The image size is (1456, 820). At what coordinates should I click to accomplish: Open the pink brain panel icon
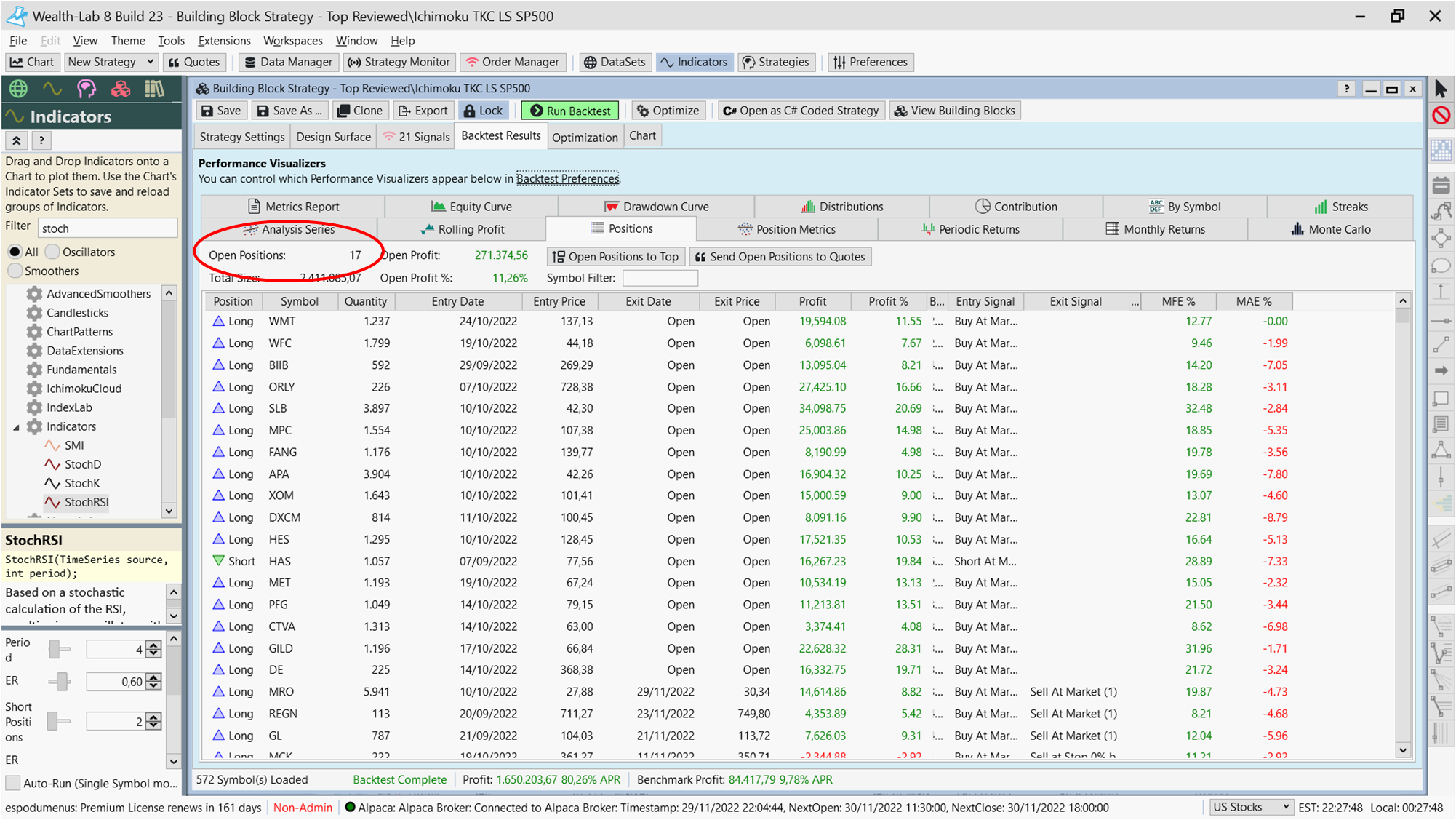87,88
